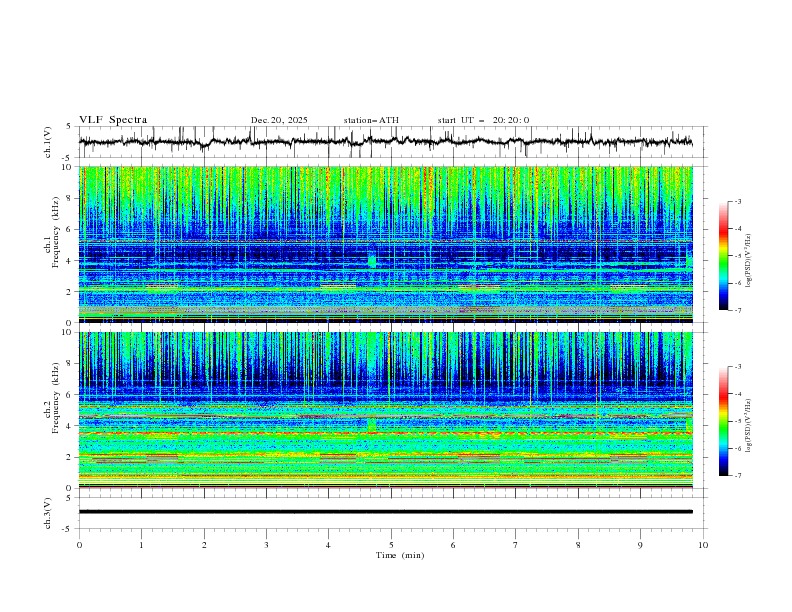This screenshot has height=612, width=792.
Task: Click the ch.2 Frequency (kHz) axis label
Action: [52, 399]
